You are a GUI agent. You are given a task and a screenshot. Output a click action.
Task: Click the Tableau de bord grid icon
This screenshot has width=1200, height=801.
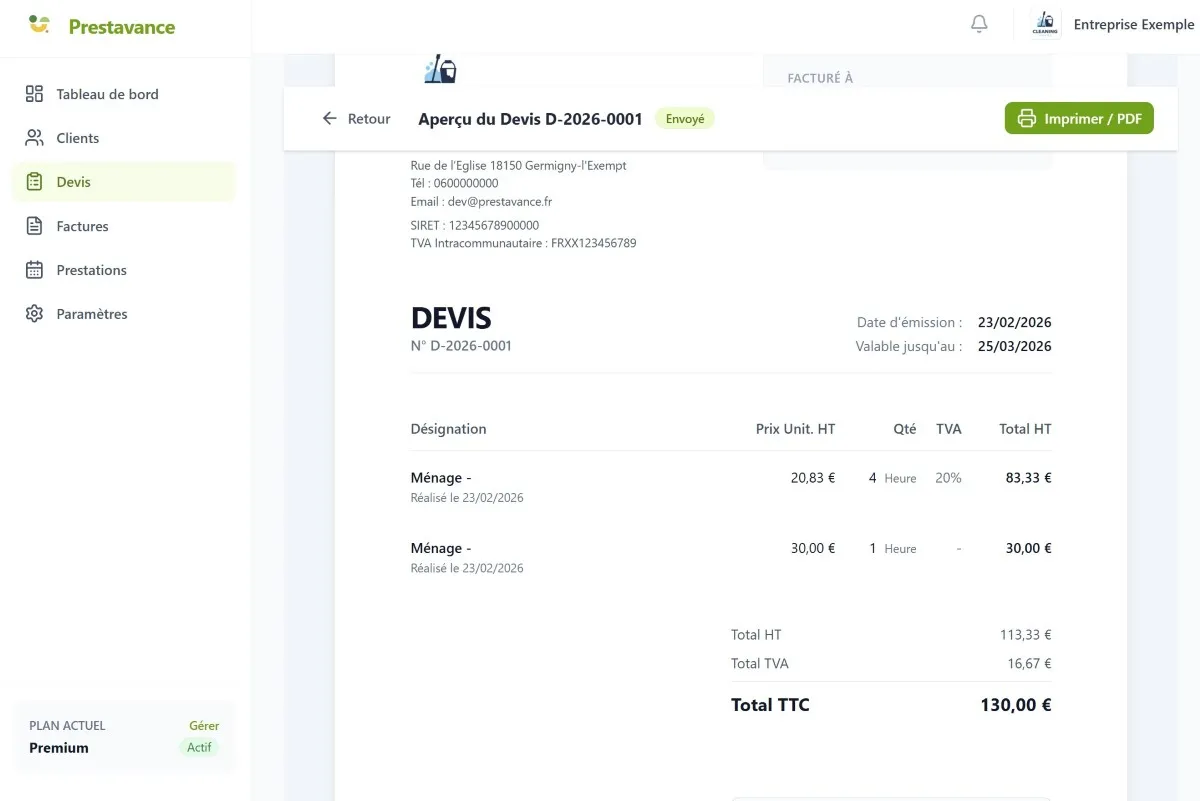(x=34, y=94)
